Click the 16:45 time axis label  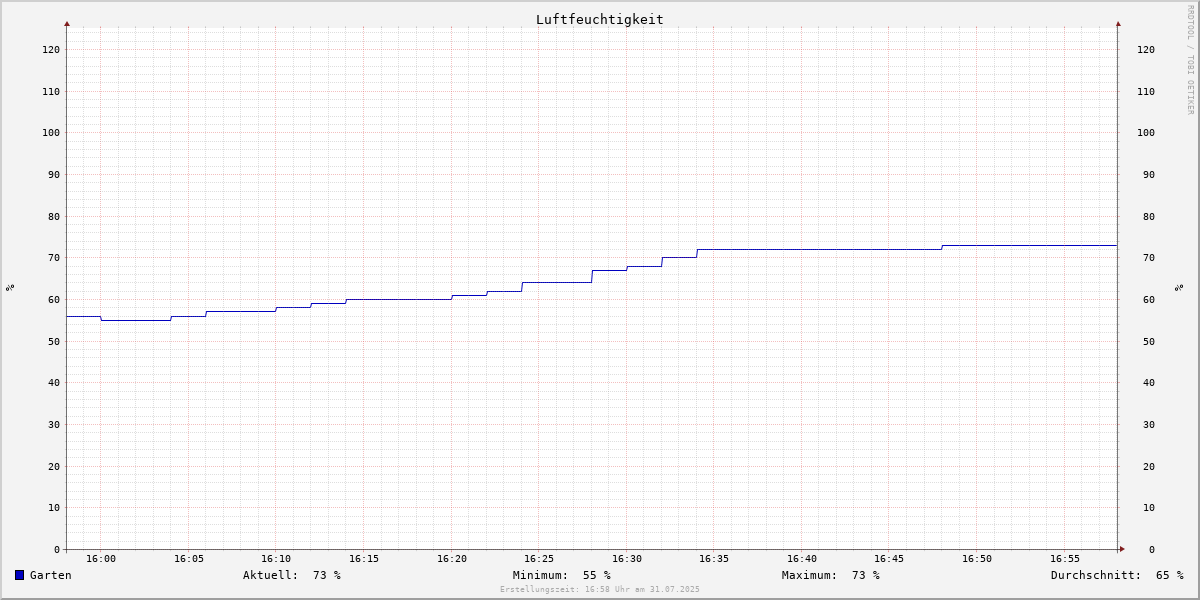coord(889,558)
